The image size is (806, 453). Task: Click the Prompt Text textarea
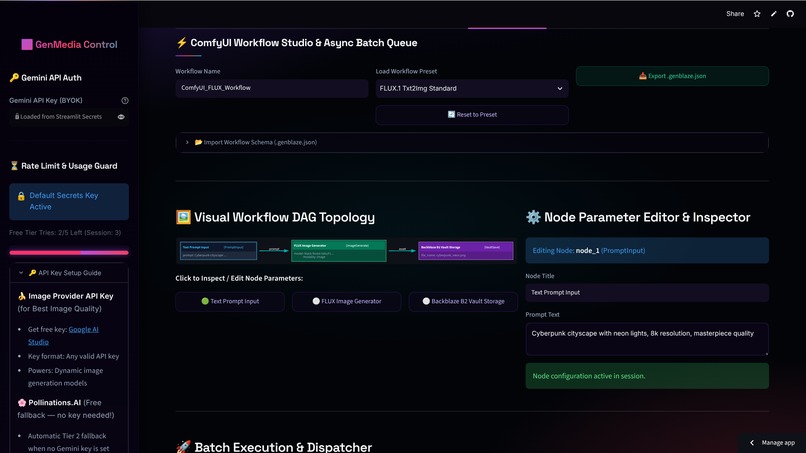click(x=647, y=339)
